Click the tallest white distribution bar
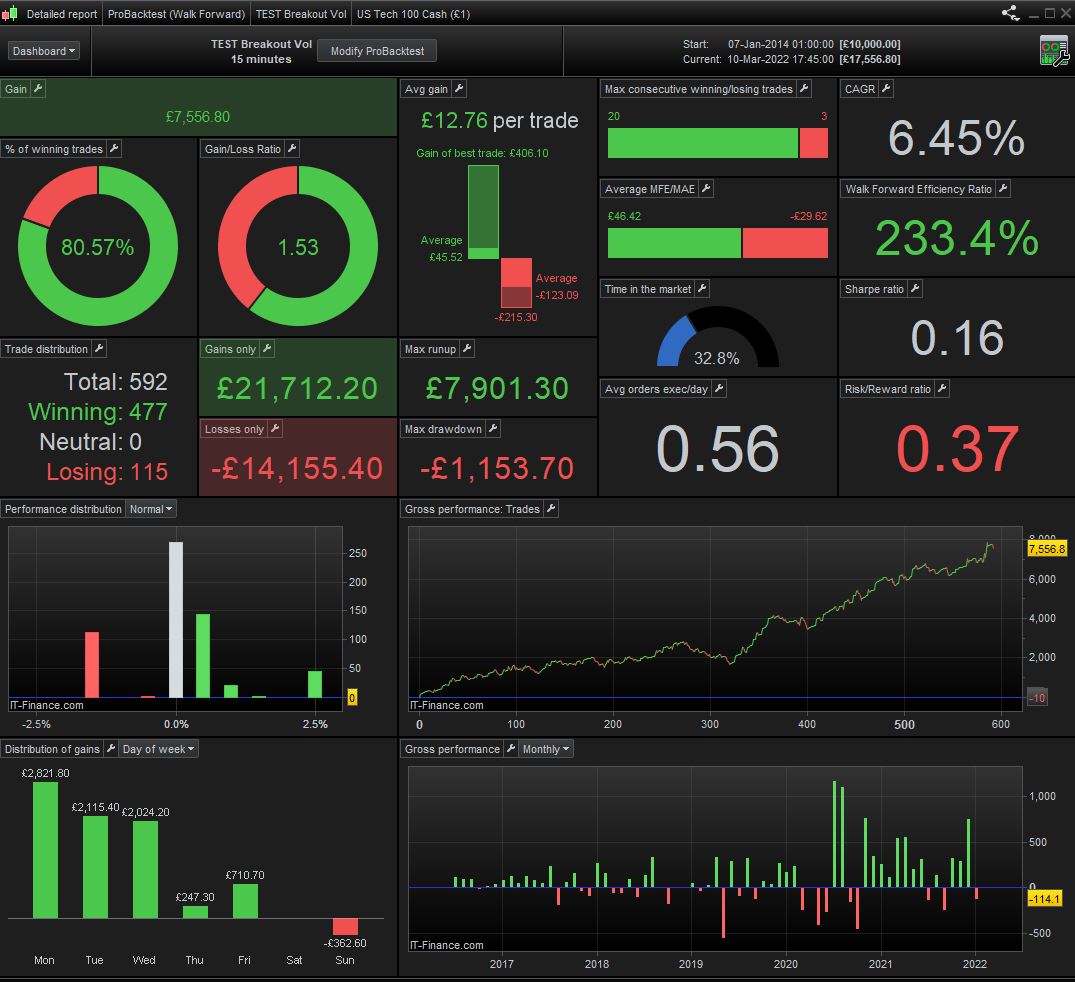This screenshot has height=982, width=1075. [x=176, y=620]
